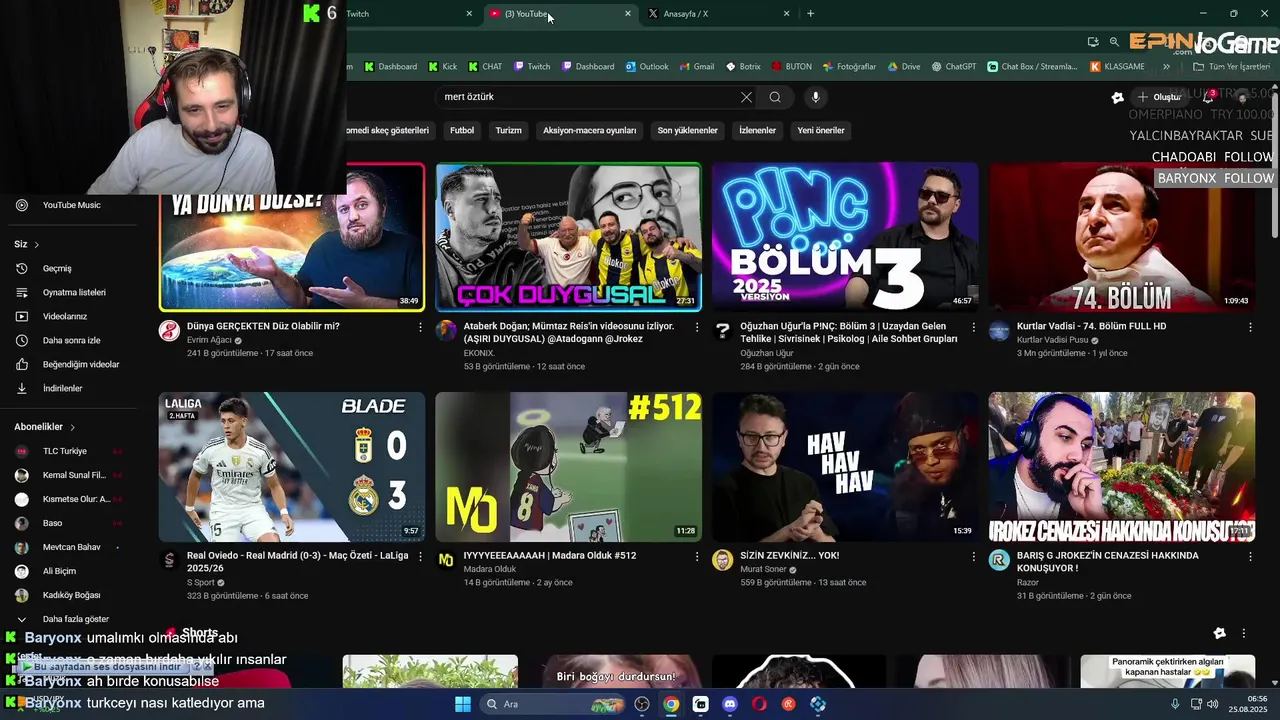Open the Windows Start menu

pyautogui.click(x=463, y=704)
